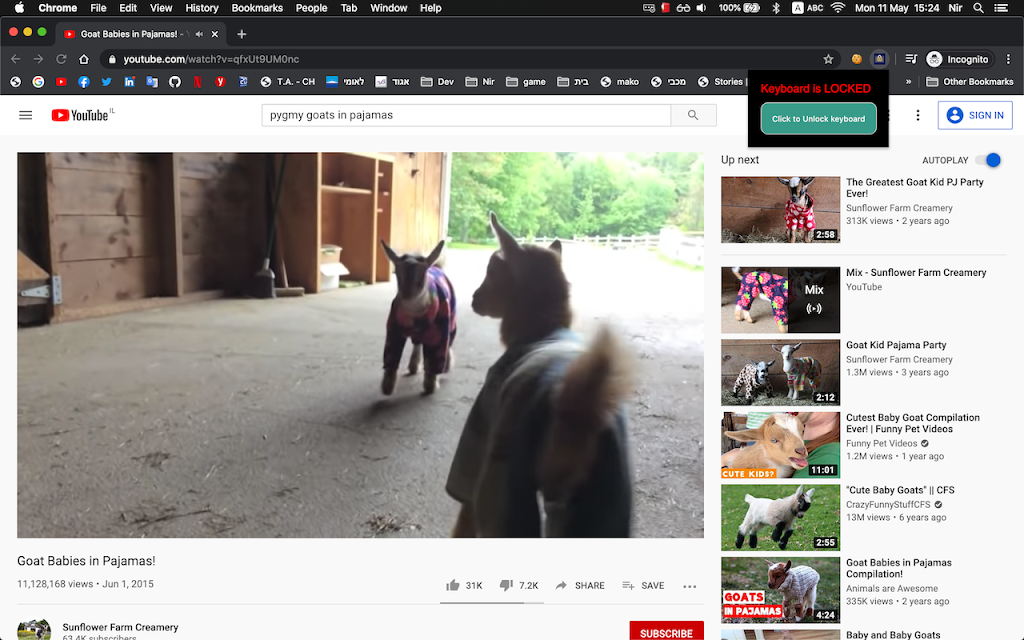1024x640 pixels.
Task: Click the cookie extension icon
Action: click(x=856, y=59)
